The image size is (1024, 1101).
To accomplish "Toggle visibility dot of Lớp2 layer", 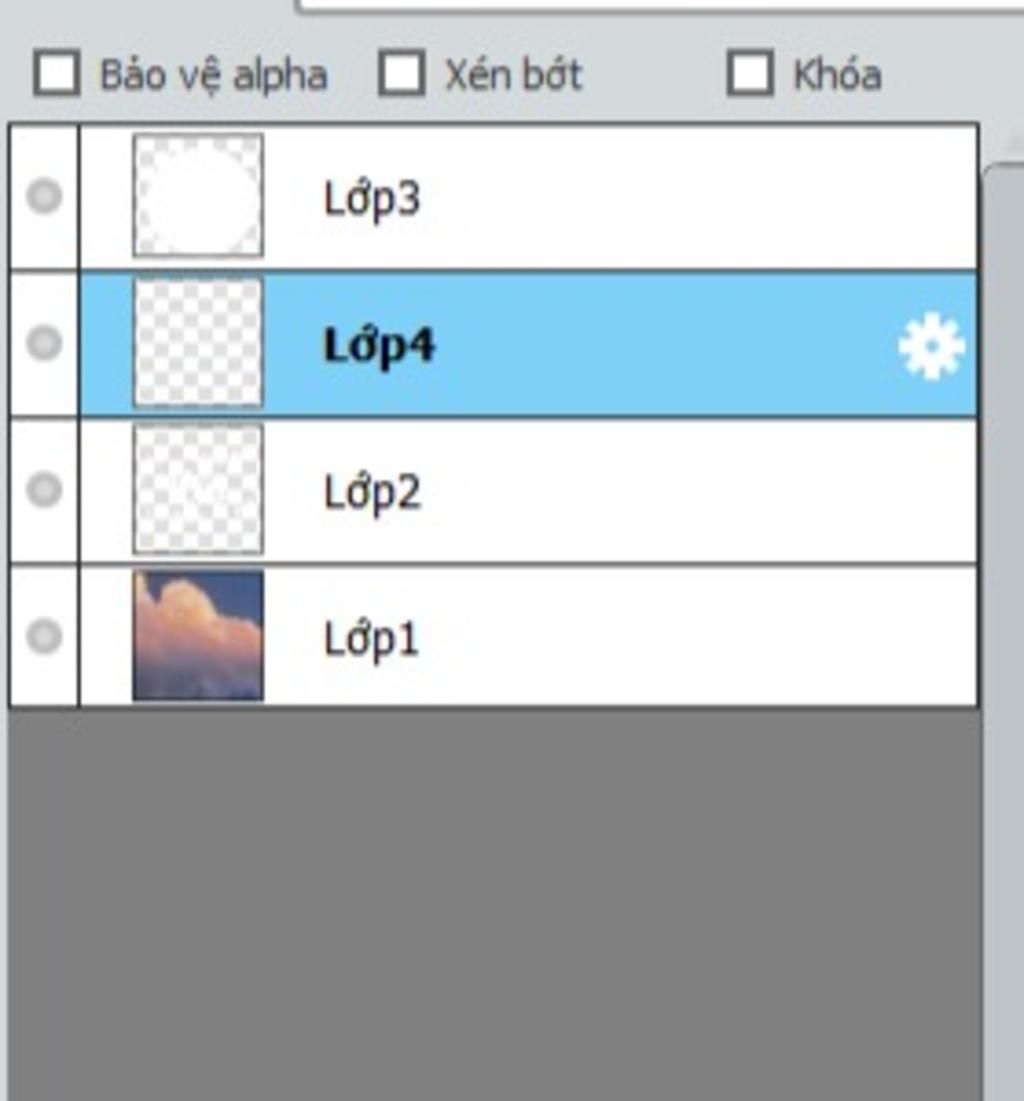I will 44,489.
